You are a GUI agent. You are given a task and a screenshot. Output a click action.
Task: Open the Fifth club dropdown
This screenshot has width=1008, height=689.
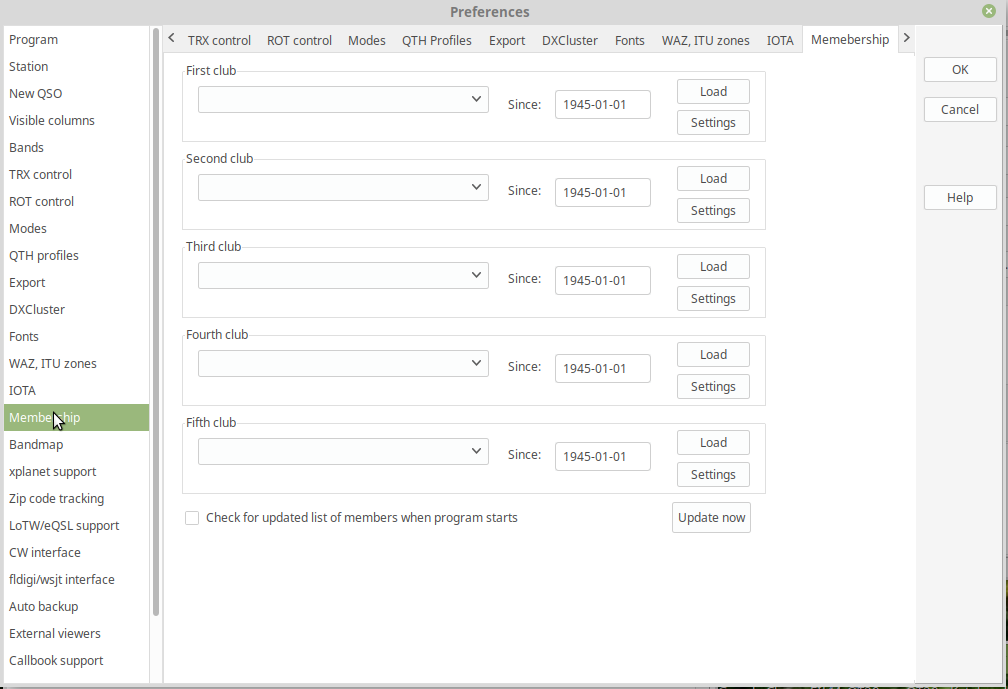343,452
